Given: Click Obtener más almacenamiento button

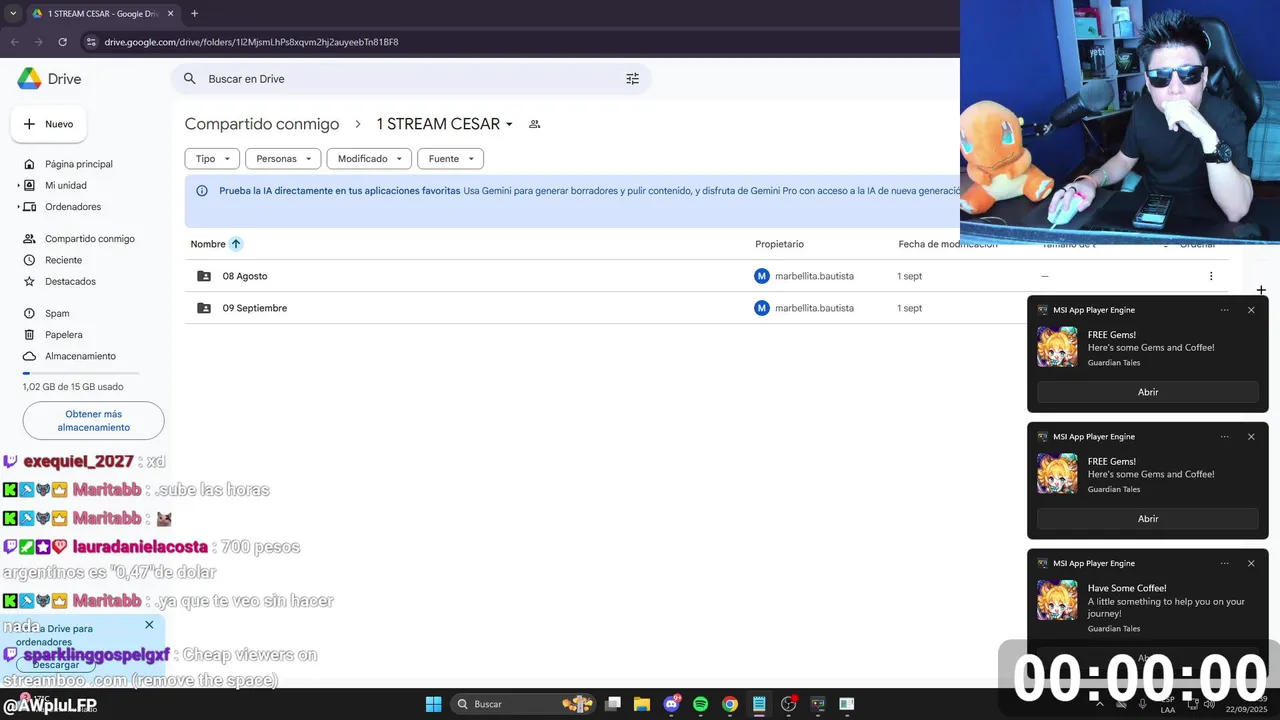Looking at the screenshot, I should pos(93,421).
